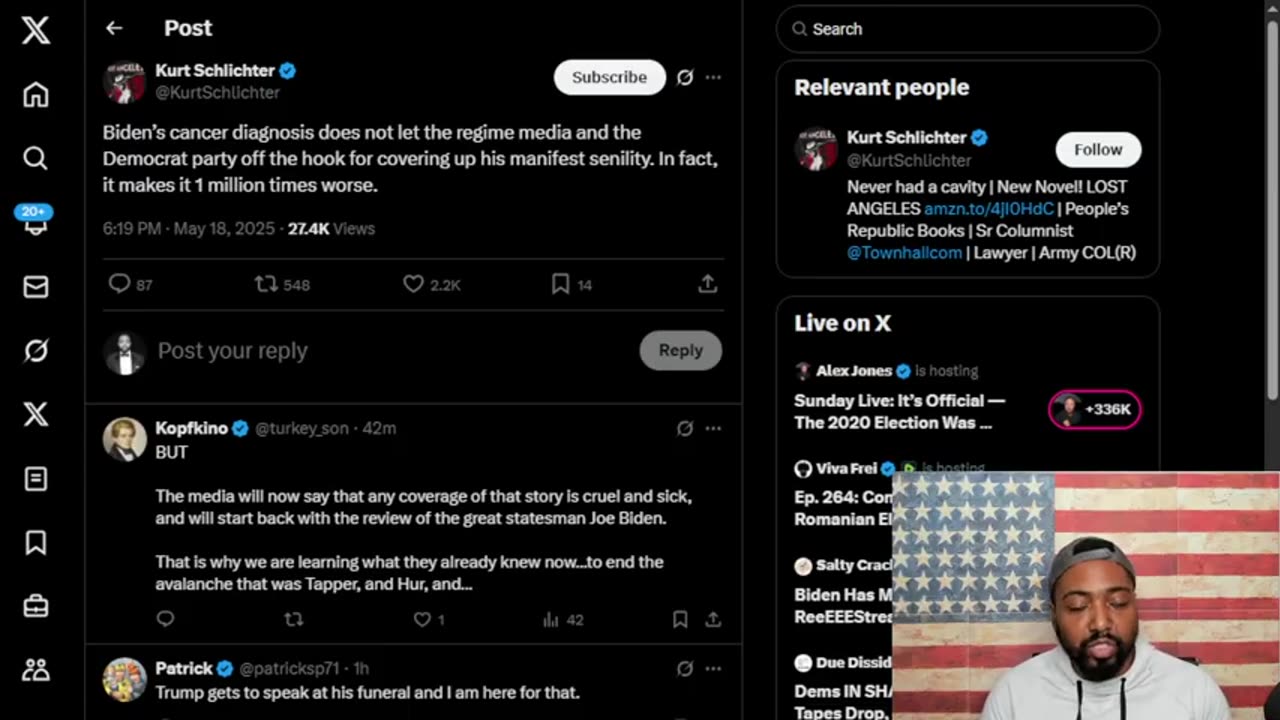Go back with the Post arrow
1280x720 pixels.
[x=114, y=28]
